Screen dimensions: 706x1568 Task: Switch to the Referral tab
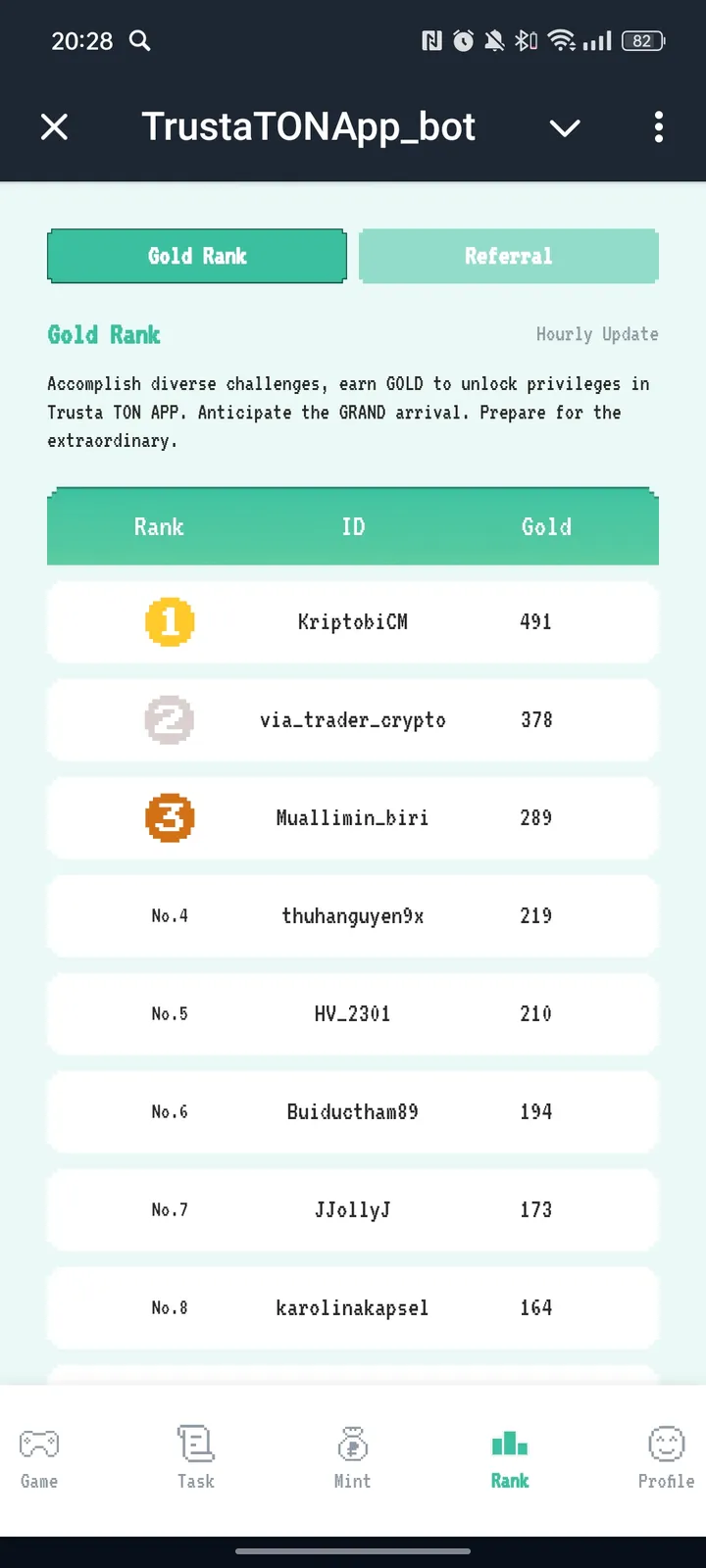tap(508, 256)
